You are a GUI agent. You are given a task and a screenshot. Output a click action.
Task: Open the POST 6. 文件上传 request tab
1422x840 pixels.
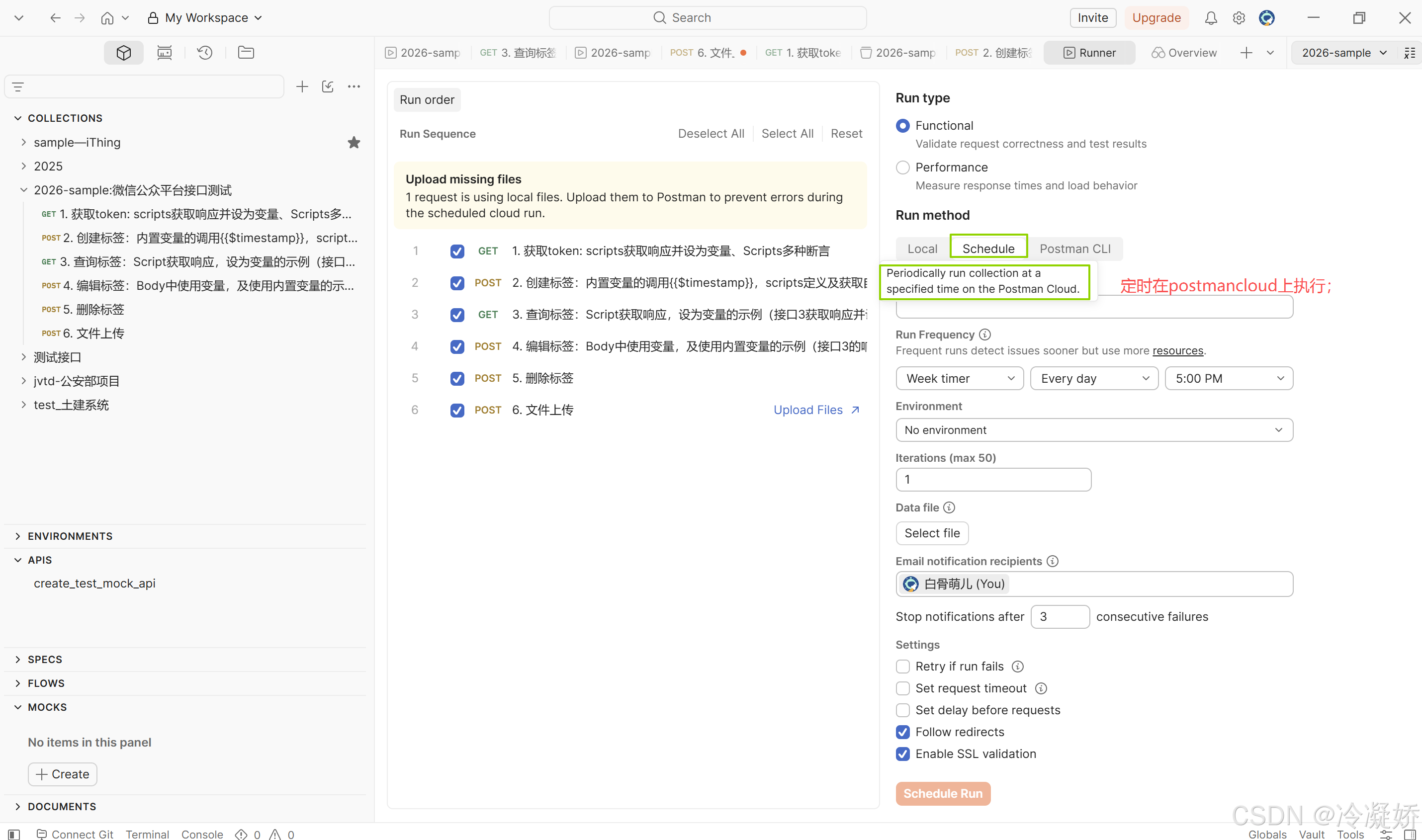708,53
